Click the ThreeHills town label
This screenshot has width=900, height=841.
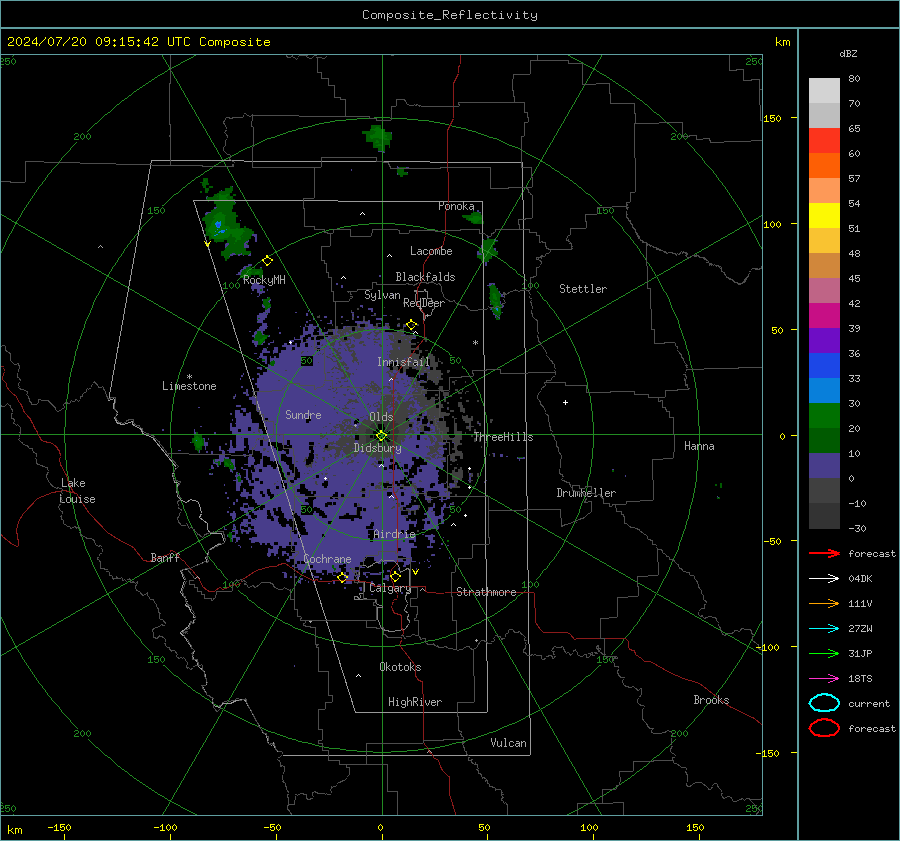[503, 437]
